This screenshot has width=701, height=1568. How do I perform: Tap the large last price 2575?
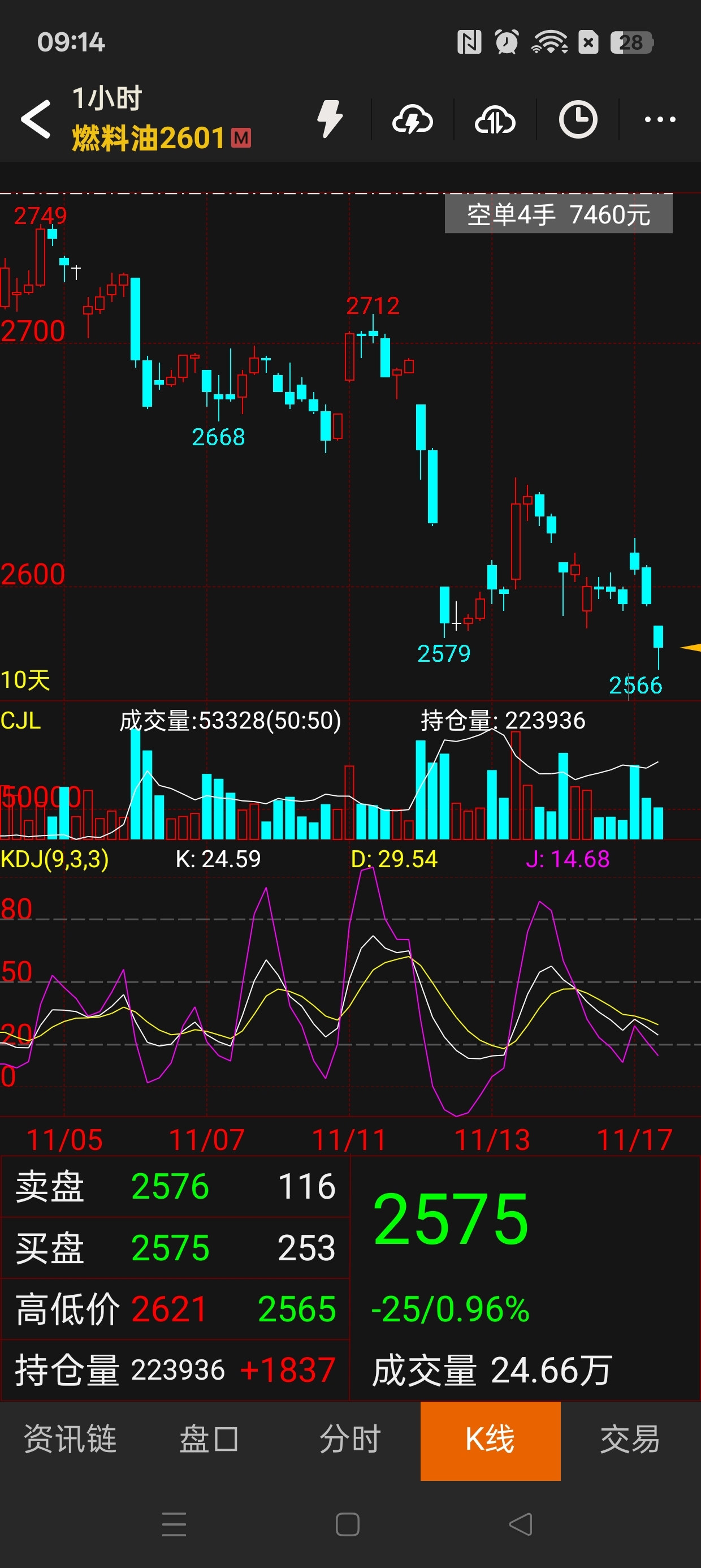[451, 1219]
